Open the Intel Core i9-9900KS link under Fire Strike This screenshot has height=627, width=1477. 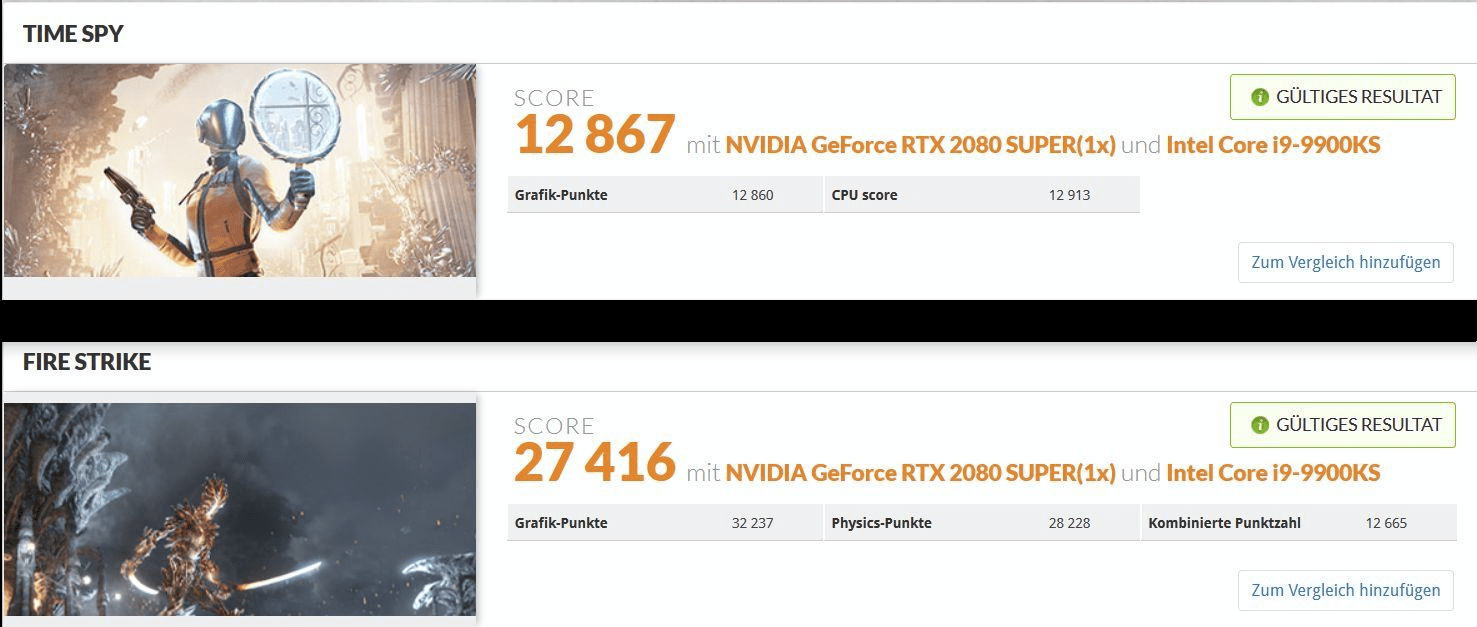(1272, 473)
